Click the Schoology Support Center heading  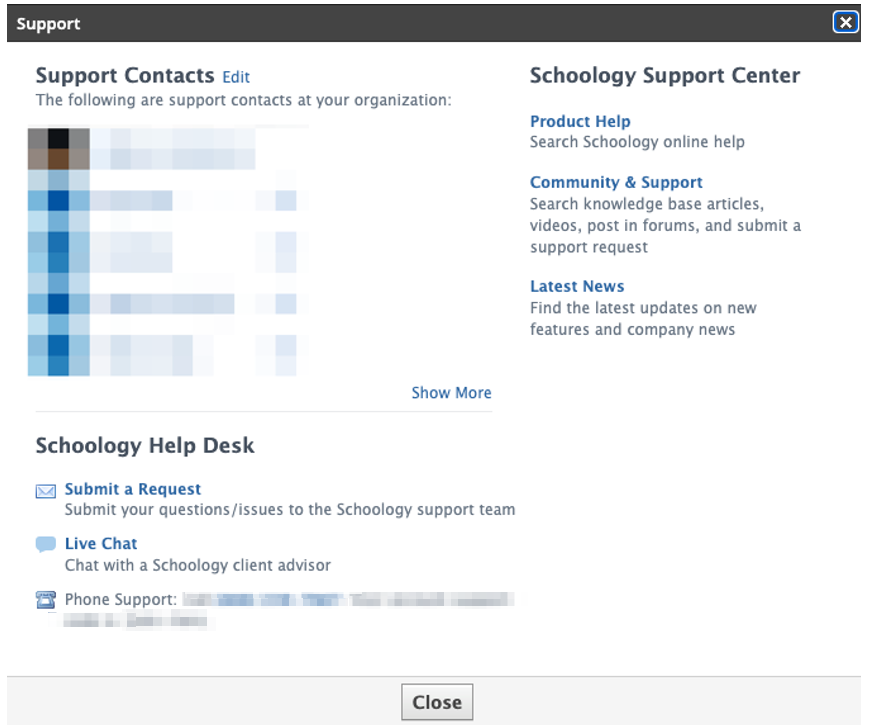666,75
